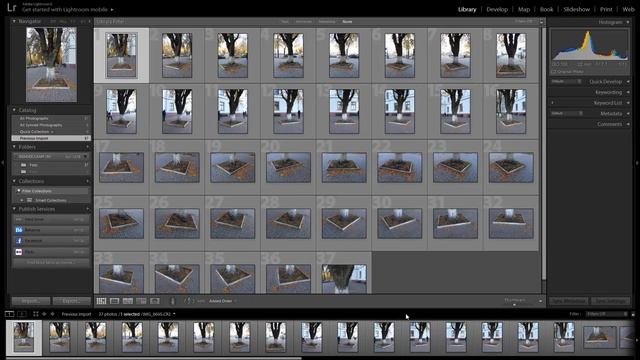Select All Photographs in Catalog
Screen dimensions: 640x360
(51, 118)
